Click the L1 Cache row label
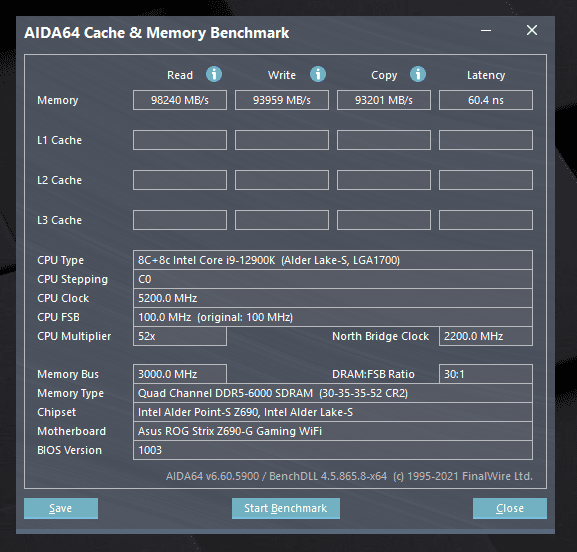This screenshot has height=552, width=577. [x=60, y=140]
